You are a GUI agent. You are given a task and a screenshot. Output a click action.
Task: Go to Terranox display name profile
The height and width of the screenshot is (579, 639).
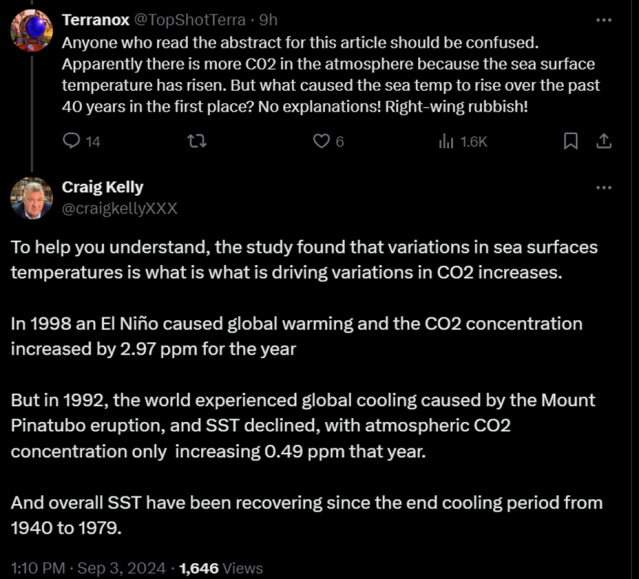coord(94,20)
